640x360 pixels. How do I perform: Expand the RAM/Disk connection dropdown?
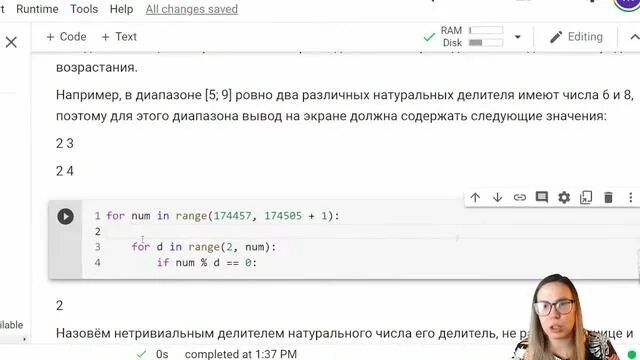pos(518,37)
